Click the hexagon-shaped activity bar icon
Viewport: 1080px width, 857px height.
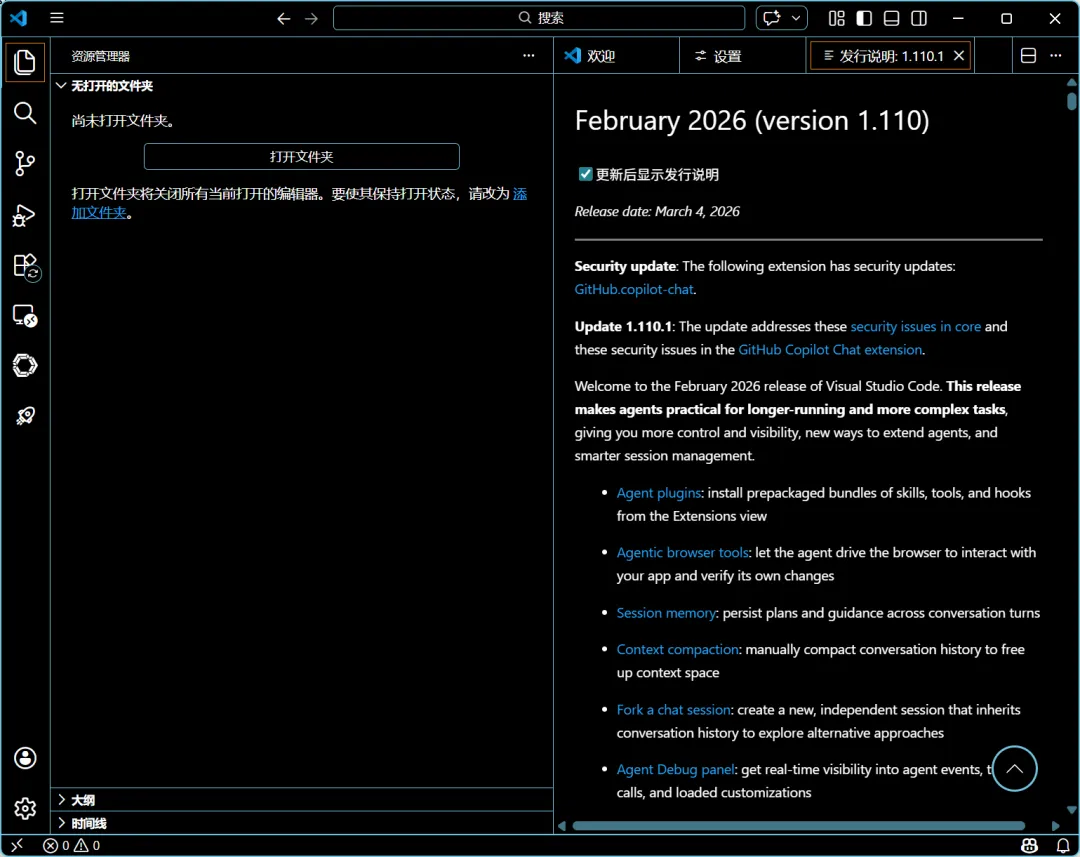point(25,366)
